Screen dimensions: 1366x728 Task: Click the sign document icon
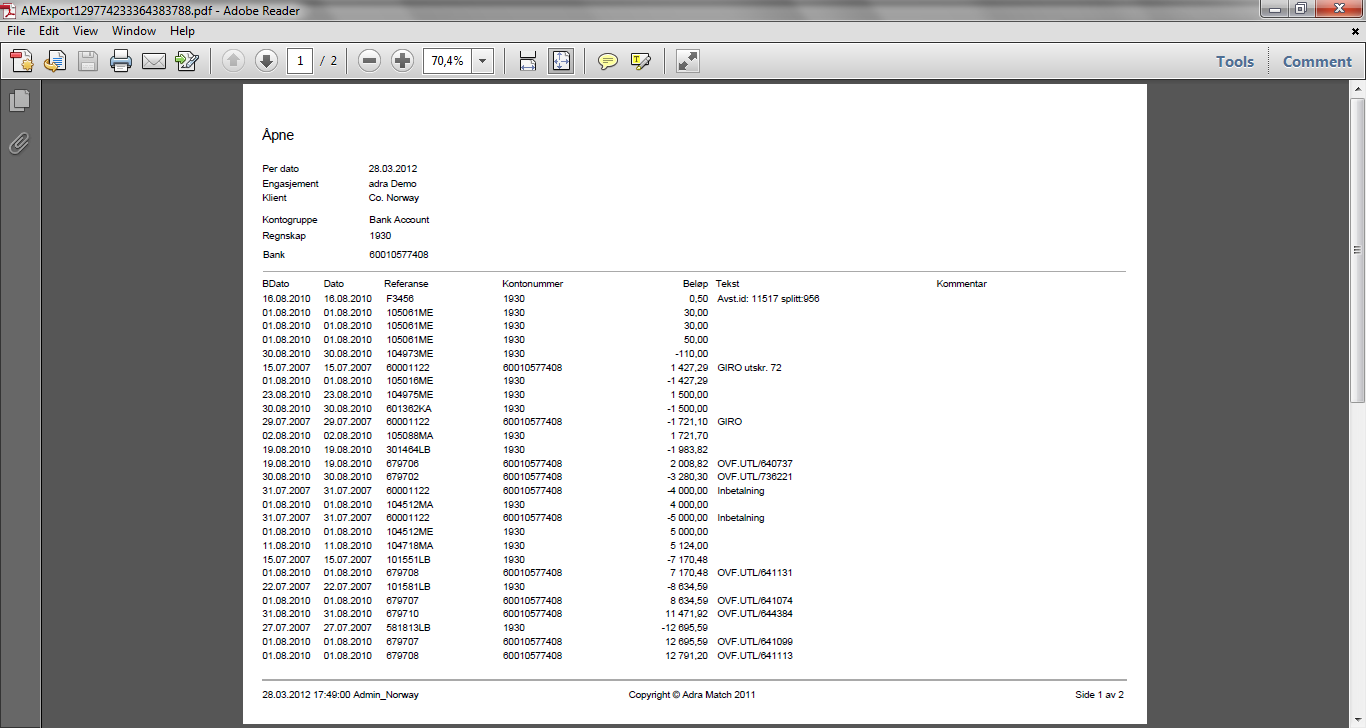(186, 61)
